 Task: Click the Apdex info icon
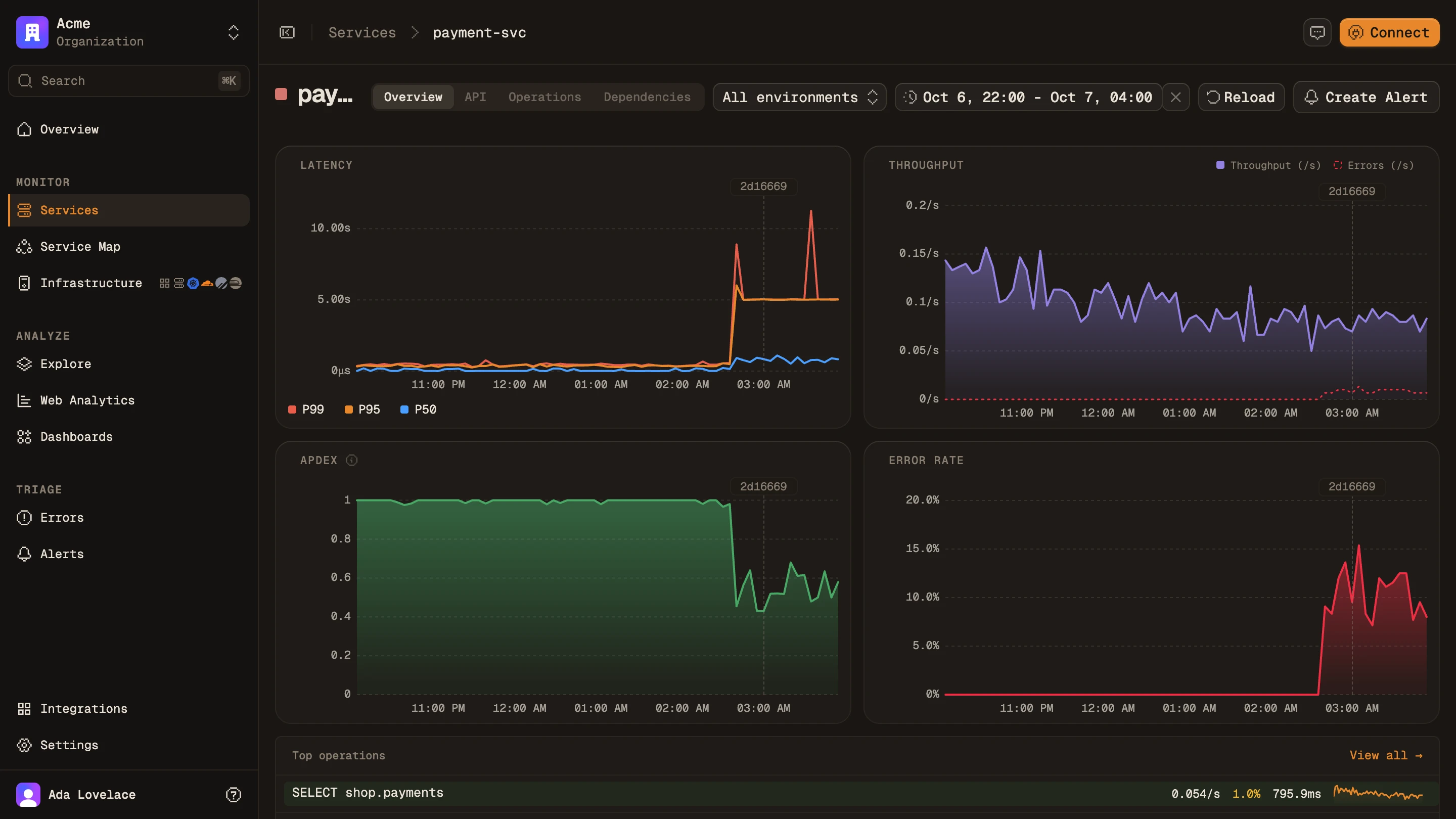(x=351, y=461)
